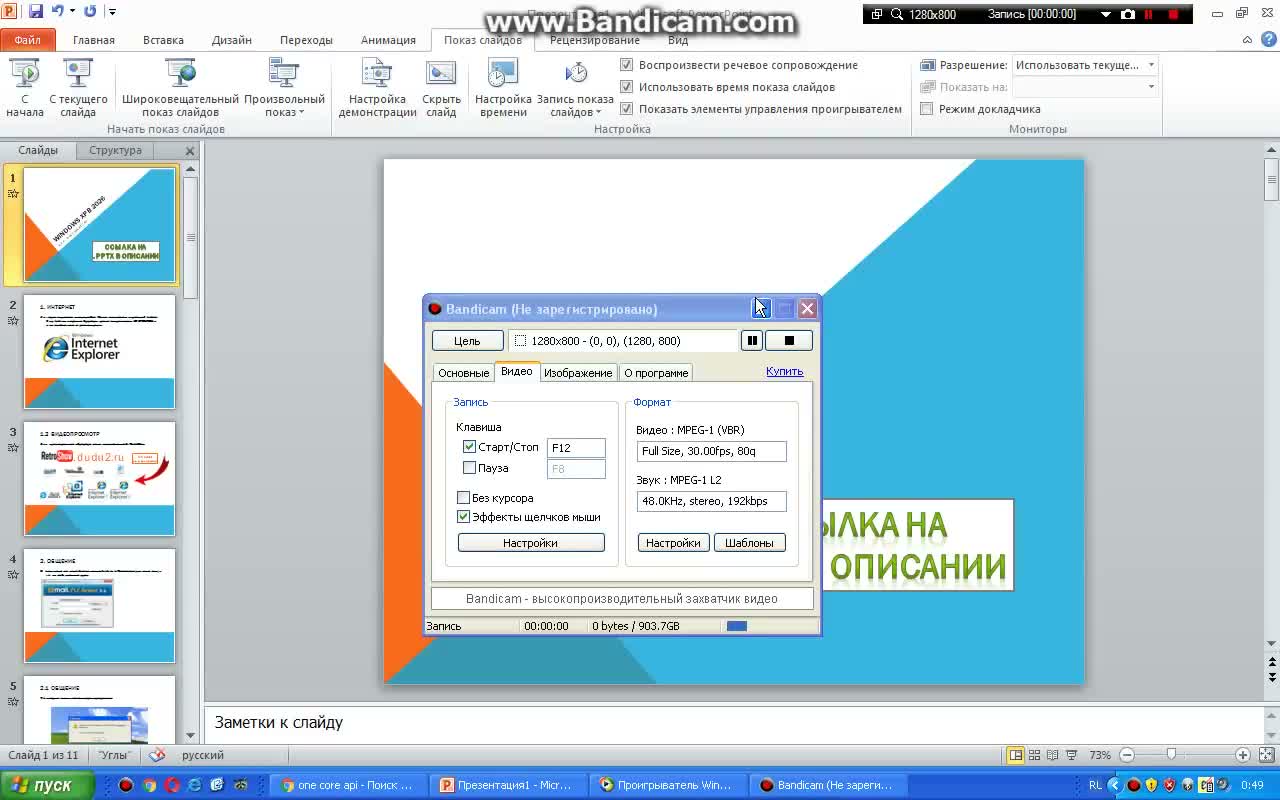Open Chrome from quick launch bar
The height and width of the screenshot is (800, 1280).
150,785
